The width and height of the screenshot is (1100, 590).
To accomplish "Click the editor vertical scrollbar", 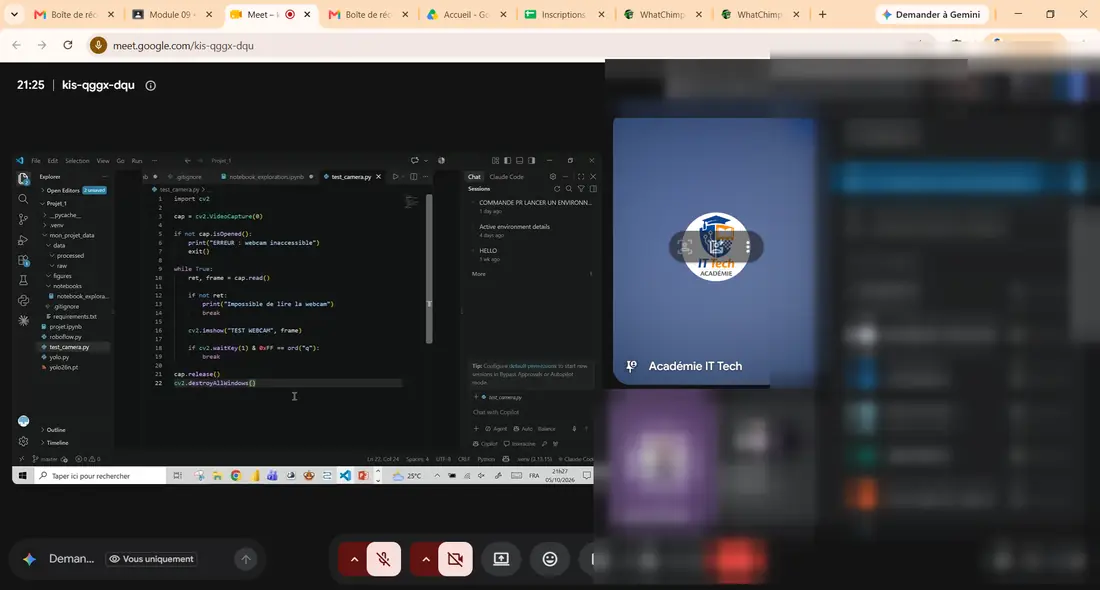I will 429,268.
